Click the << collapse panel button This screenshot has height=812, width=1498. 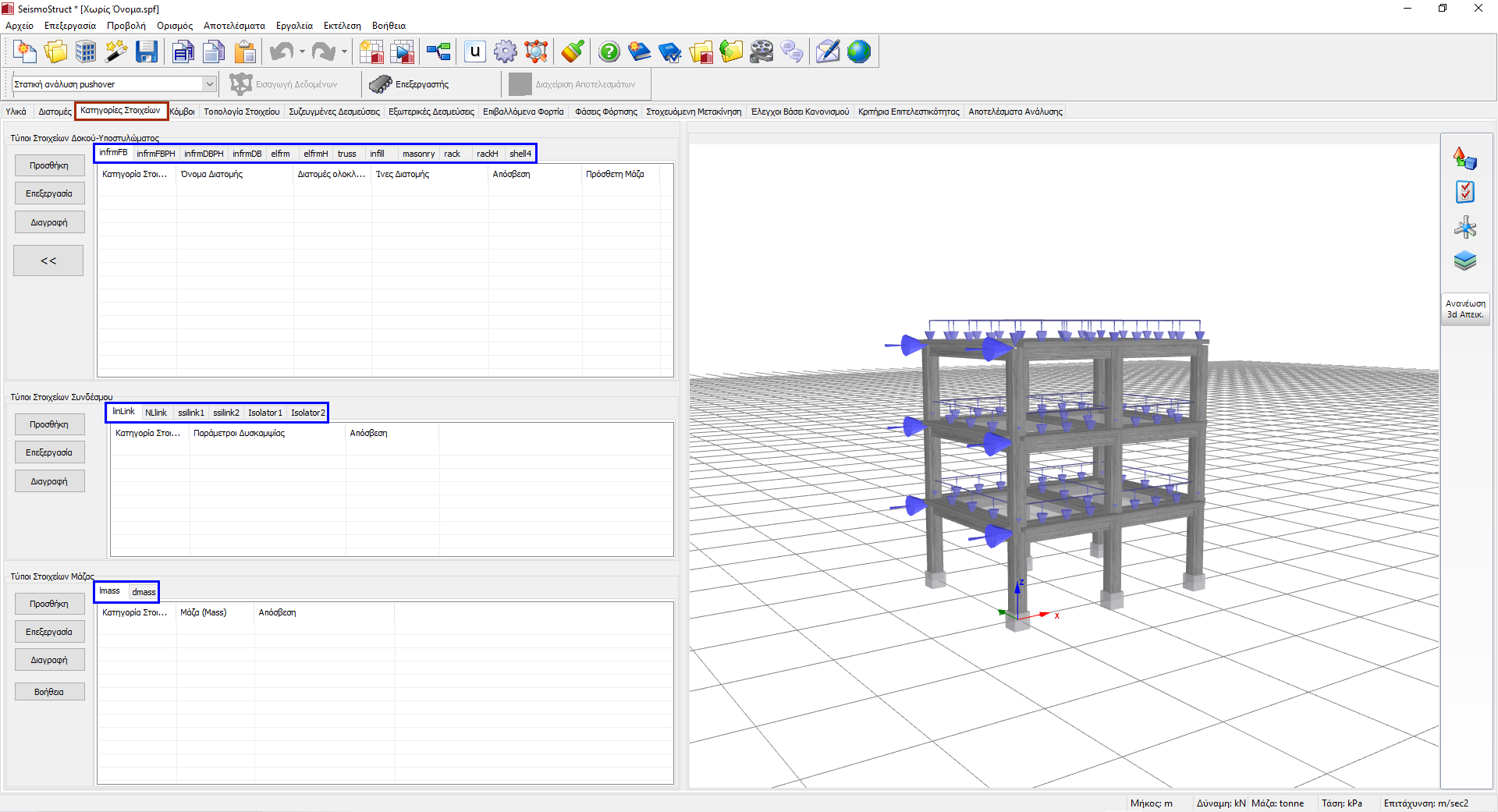48,261
